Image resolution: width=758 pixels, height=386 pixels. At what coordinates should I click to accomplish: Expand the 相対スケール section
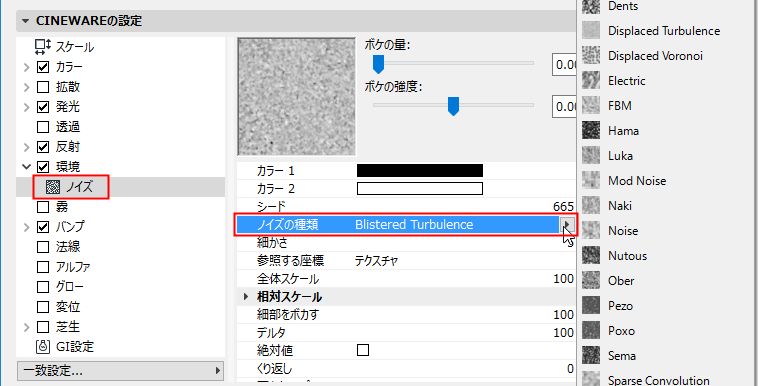click(x=246, y=297)
